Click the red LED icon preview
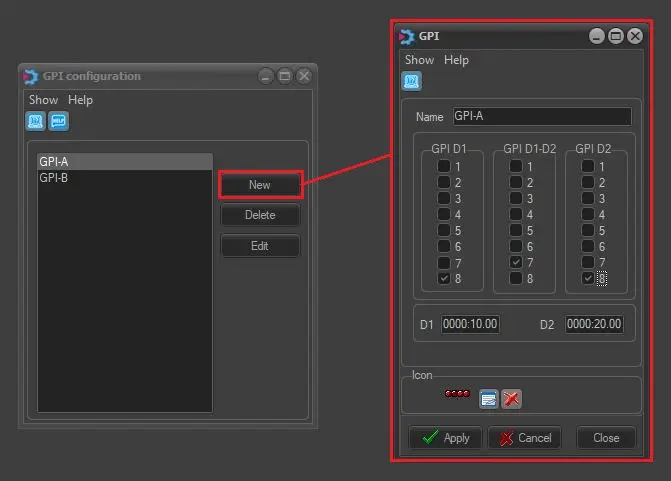This screenshot has width=671, height=481. [458, 394]
